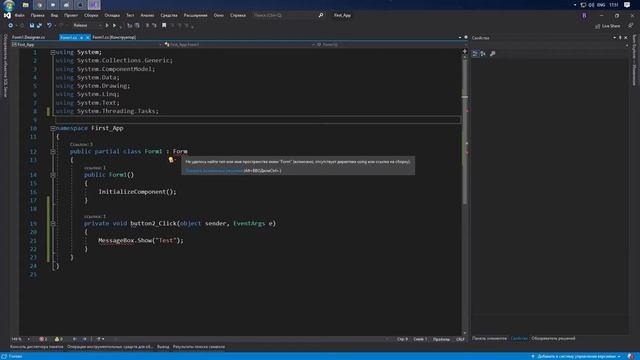Switch to Обозреватель решений tab

click(553, 338)
